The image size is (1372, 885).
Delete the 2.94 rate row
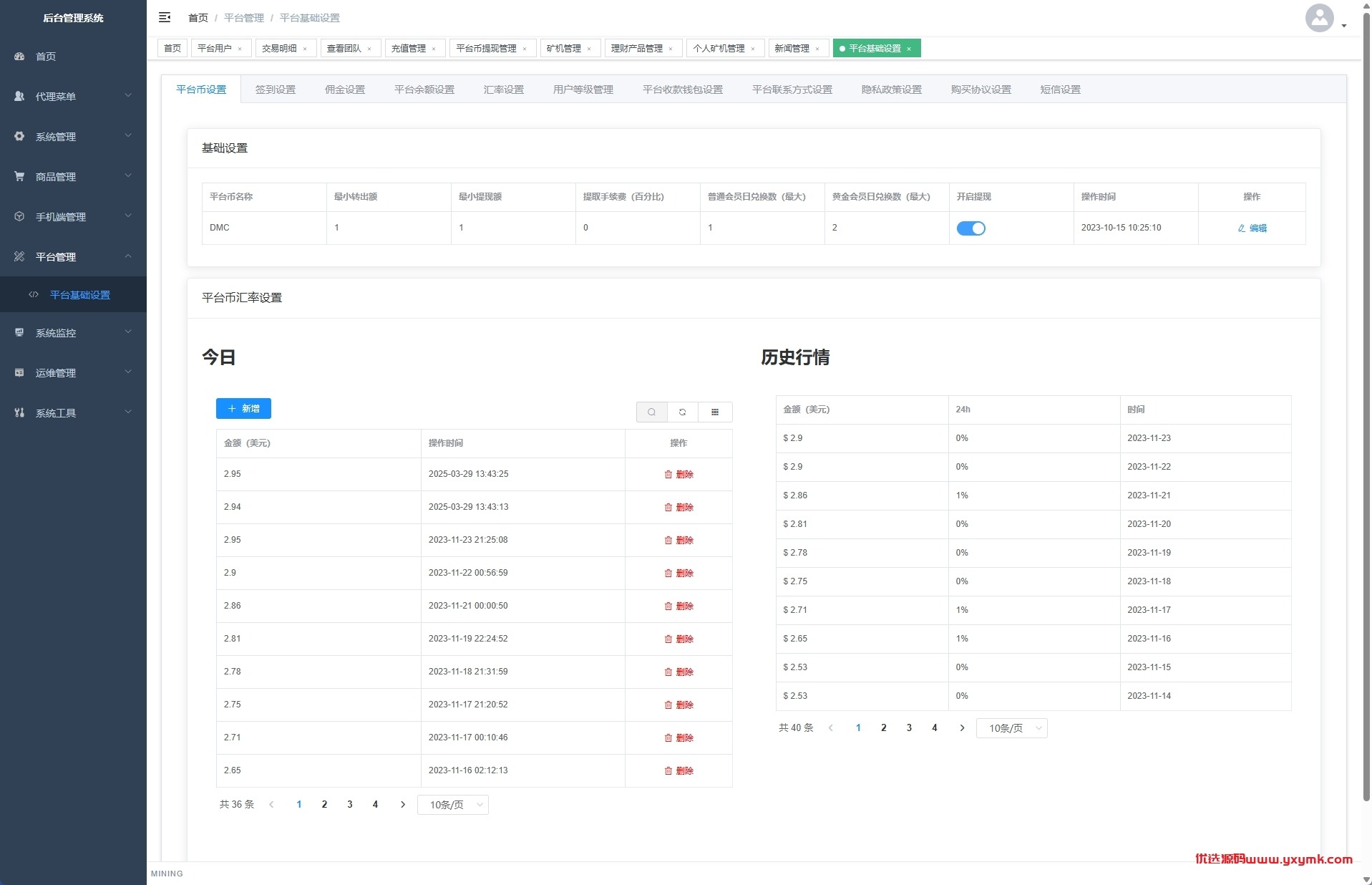[x=678, y=507]
